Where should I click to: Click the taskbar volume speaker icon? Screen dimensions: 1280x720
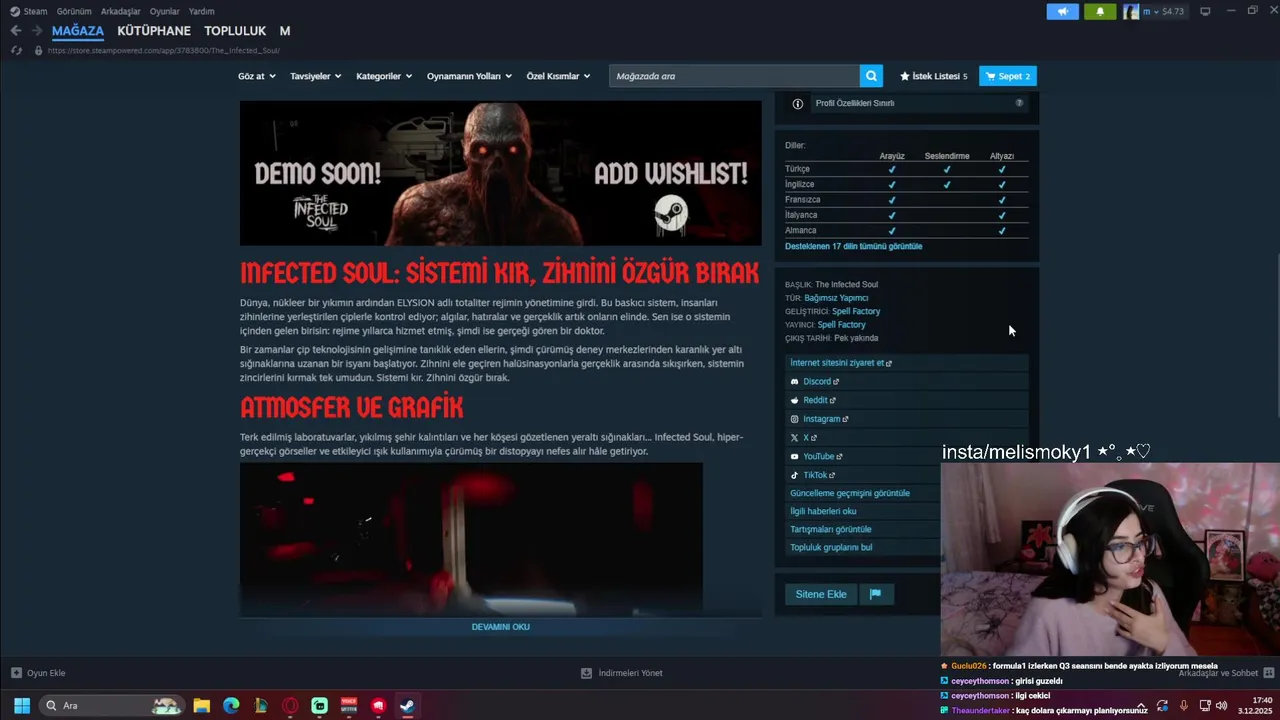(x=1221, y=706)
